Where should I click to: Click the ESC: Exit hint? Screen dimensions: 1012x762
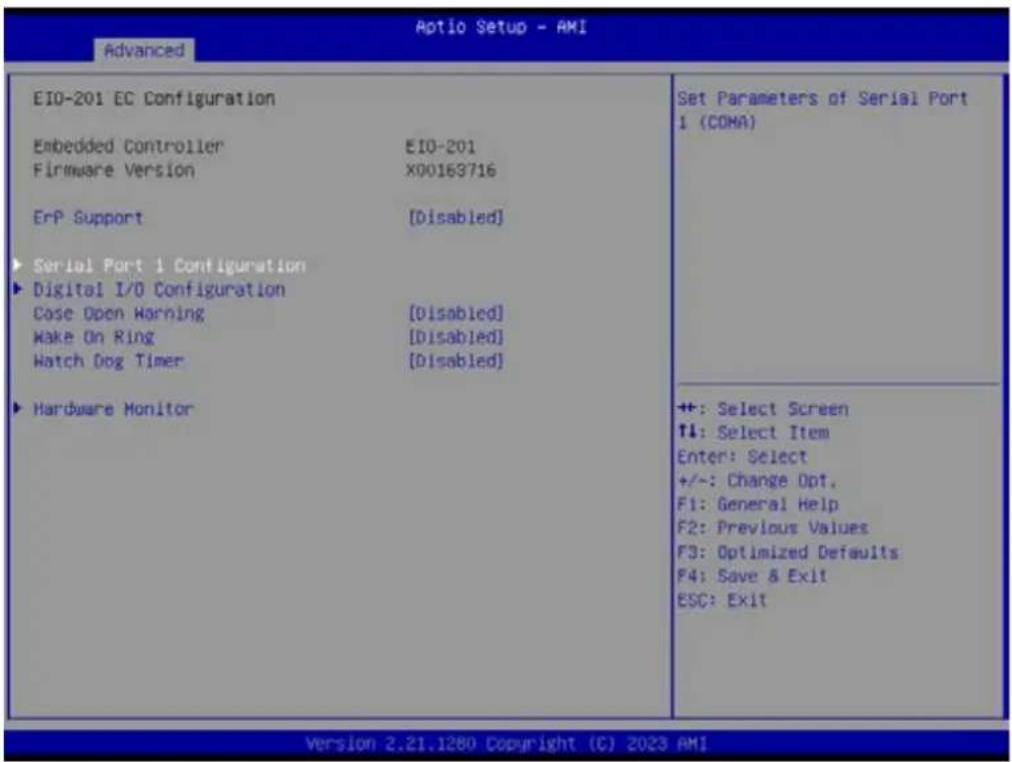click(722, 600)
